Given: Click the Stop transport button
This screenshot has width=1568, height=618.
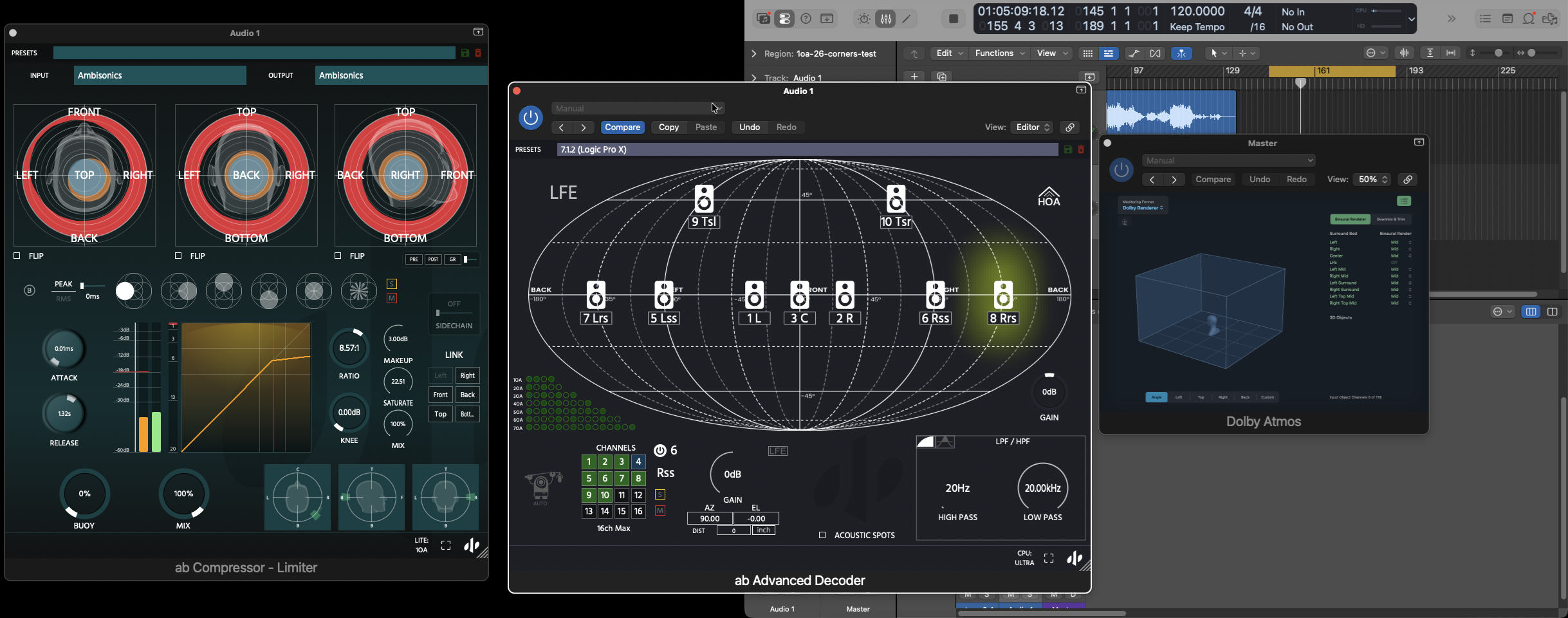Looking at the screenshot, I should (x=954, y=19).
